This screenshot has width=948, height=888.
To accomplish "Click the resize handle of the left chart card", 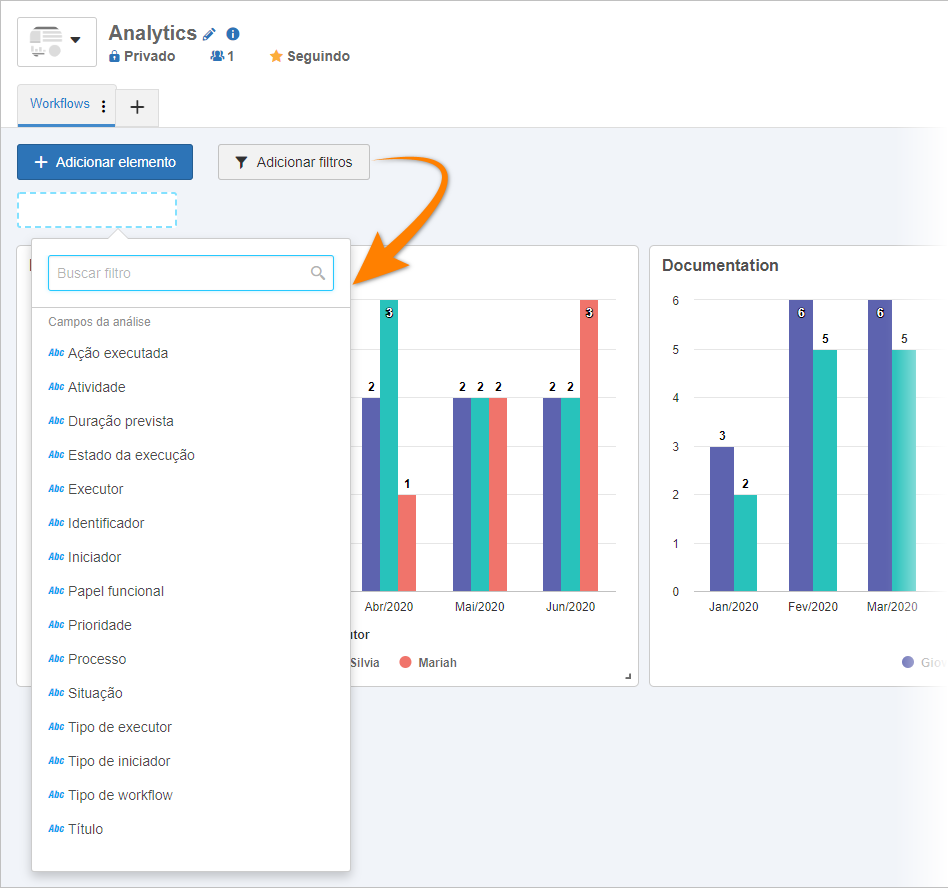I will pos(628,676).
